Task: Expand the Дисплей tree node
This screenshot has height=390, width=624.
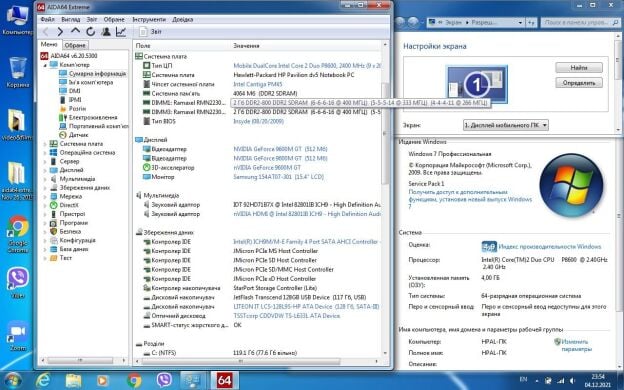Action: tap(45, 170)
